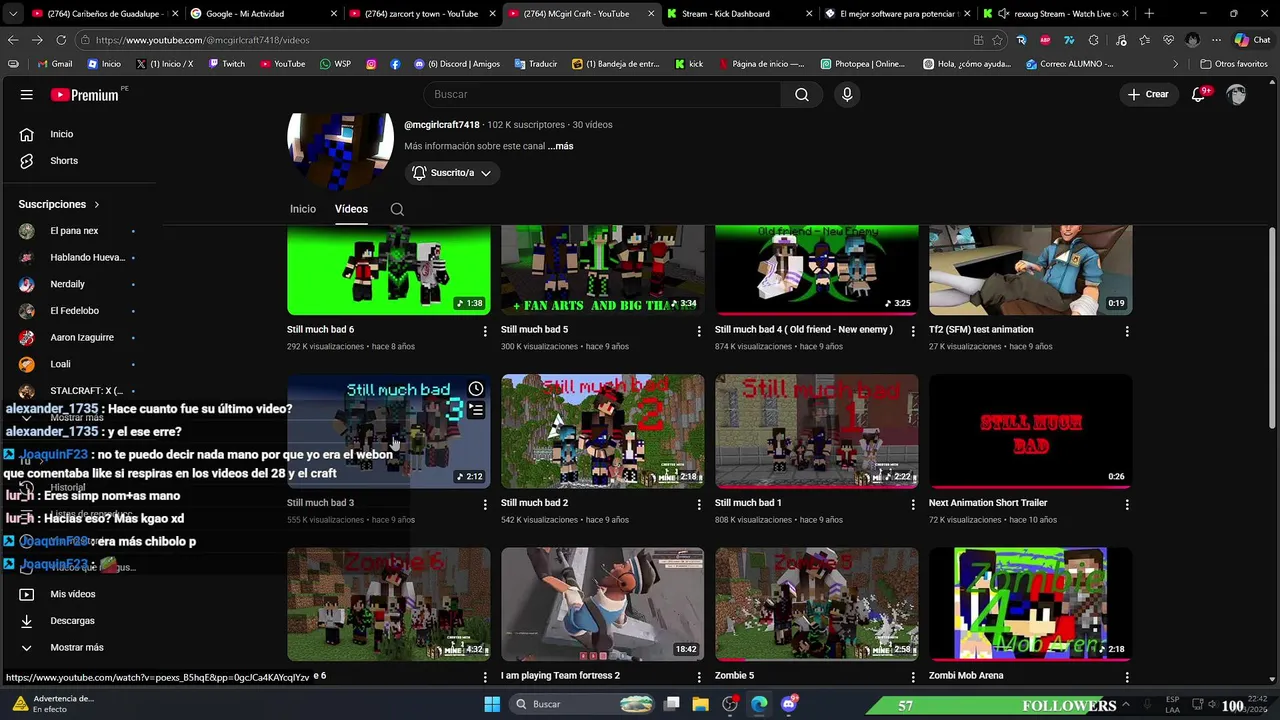This screenshot has height=720, width=1280.
Task: Activate voice search microphone
Action: pos(847,94)
